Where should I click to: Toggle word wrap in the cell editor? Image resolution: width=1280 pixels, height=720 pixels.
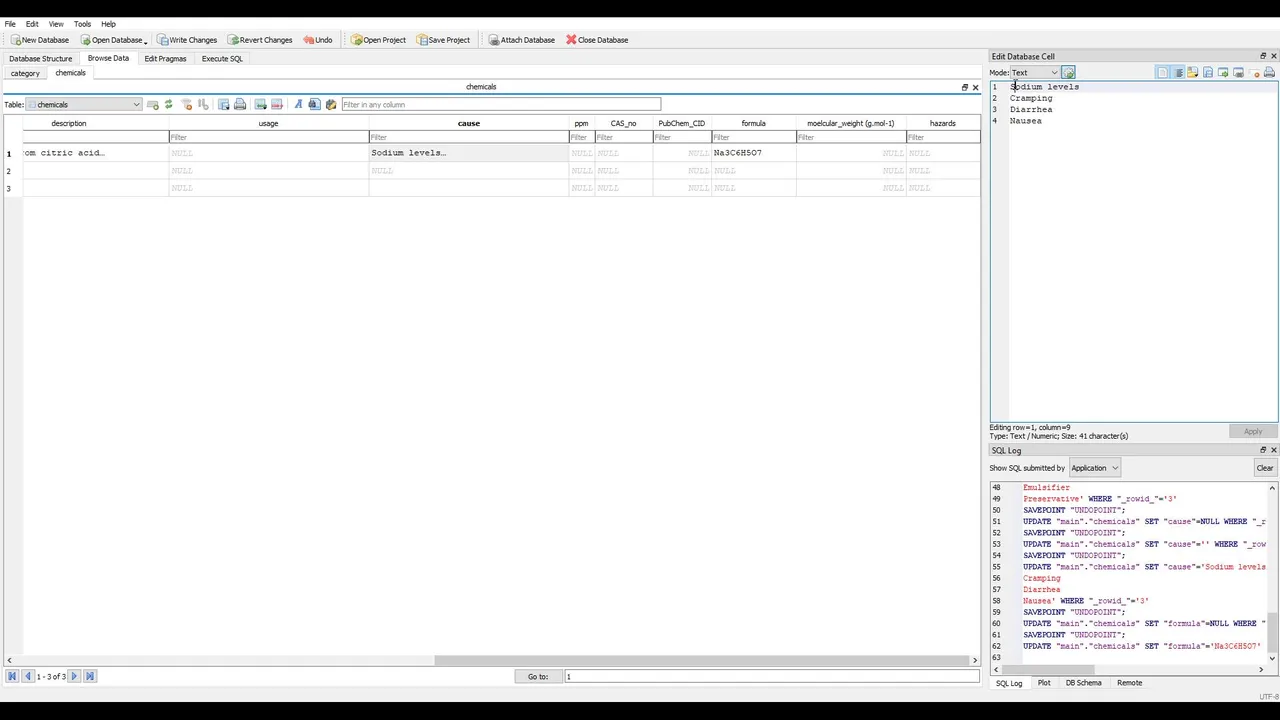point(1178,73)
